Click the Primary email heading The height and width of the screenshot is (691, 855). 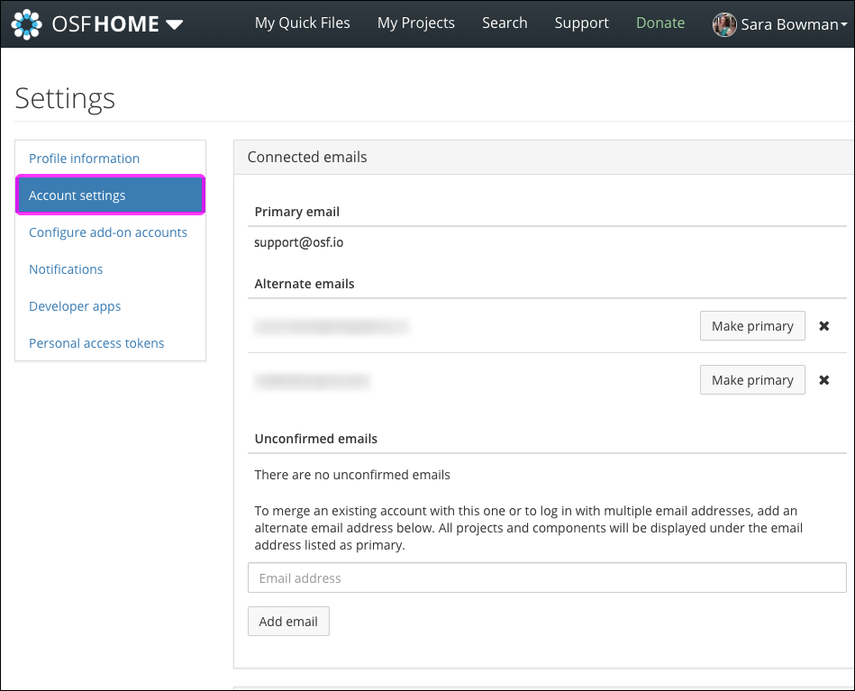click(297, 212)
